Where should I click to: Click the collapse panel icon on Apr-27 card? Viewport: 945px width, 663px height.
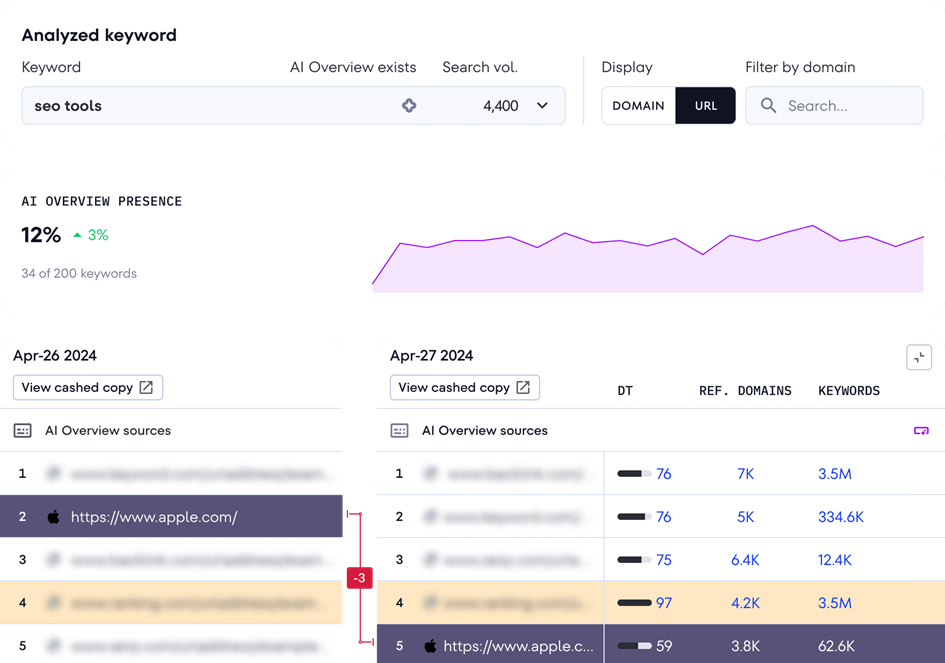click(918, 358)
